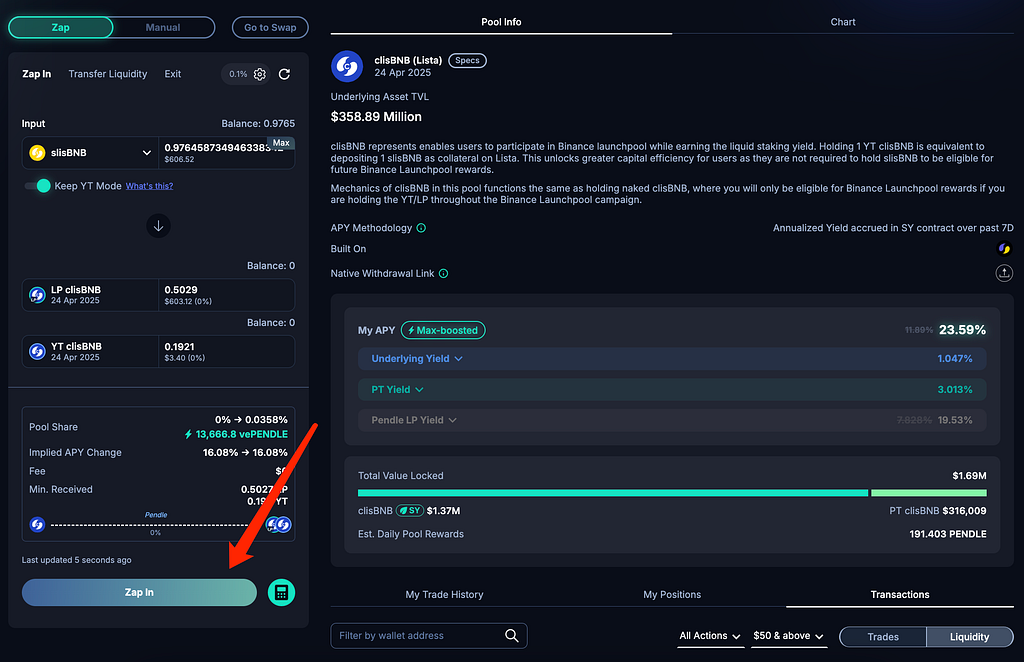
Task: Click the swap direction down arrow icon
Action: coord(158,226)
